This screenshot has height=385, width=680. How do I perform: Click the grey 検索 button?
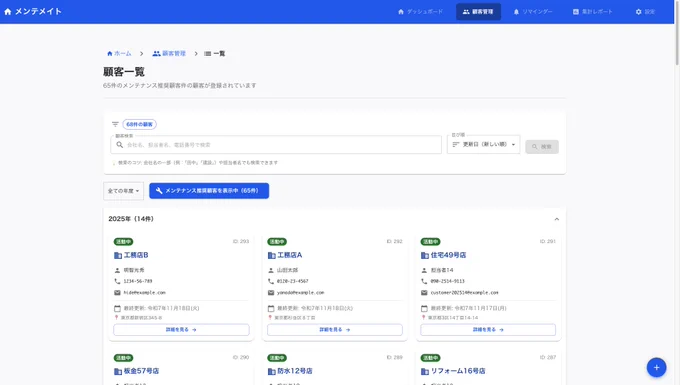[x=542, y=147]
